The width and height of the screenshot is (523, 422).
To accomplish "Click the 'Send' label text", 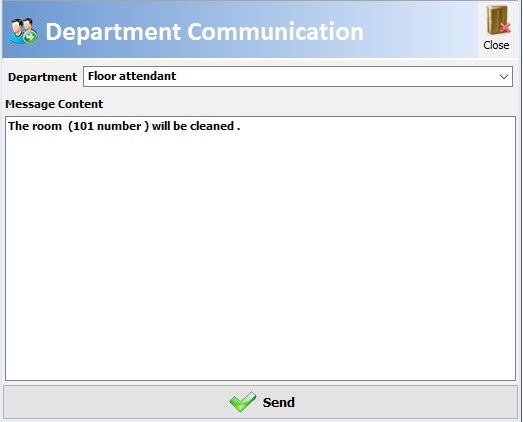I will point(279,402).
